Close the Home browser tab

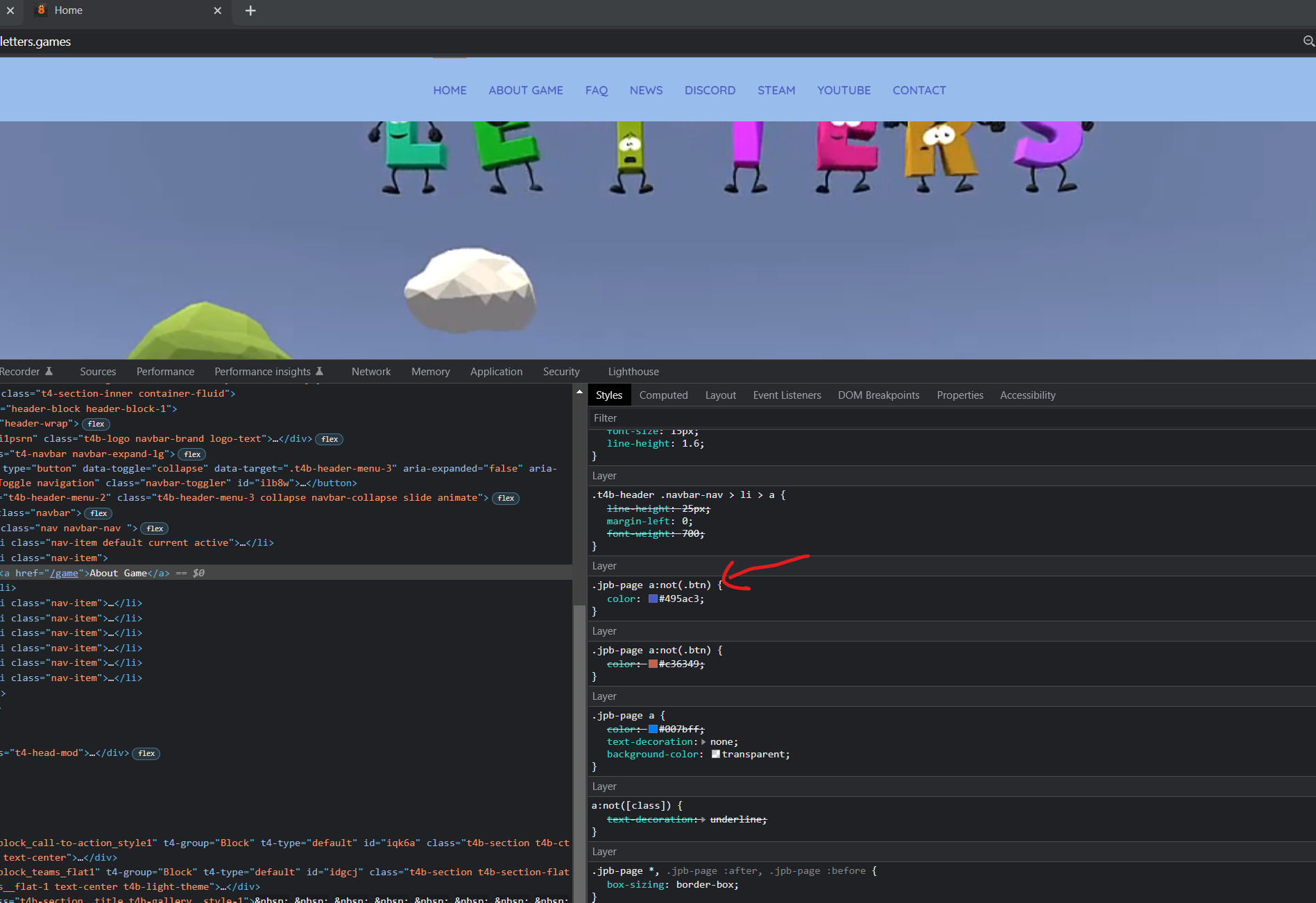(x=217, y=10)
